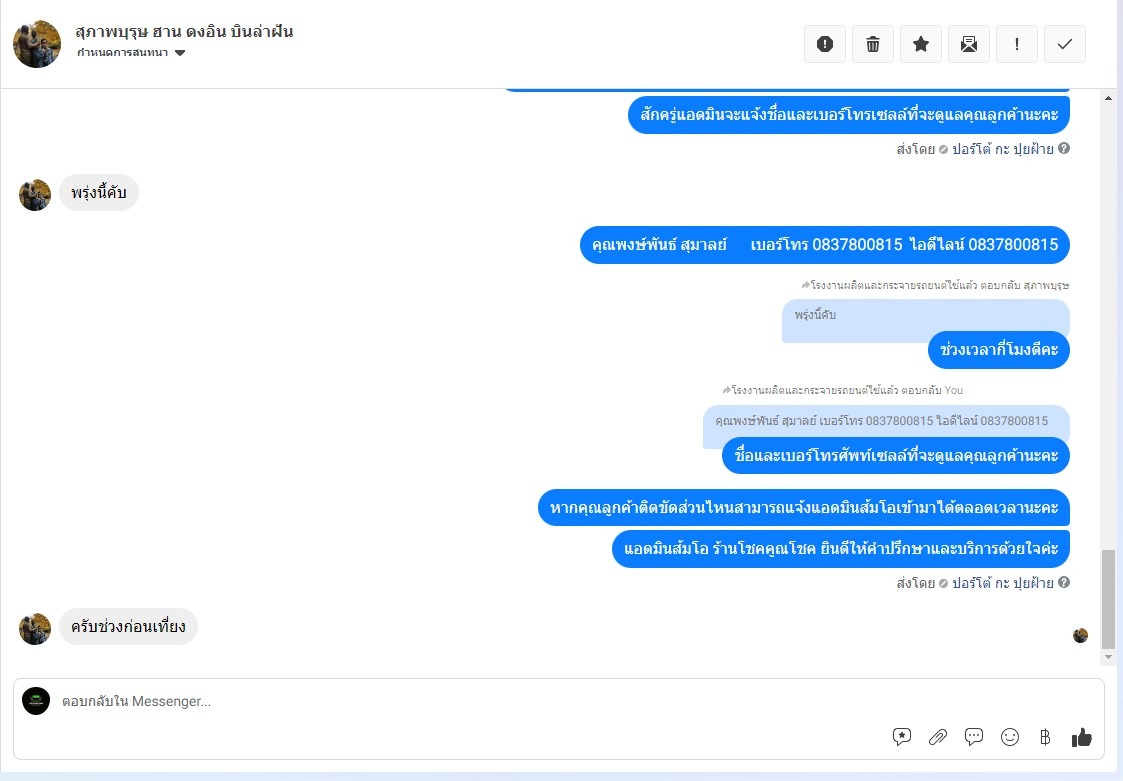
Task: Flag conversation as priority with exclamation mark
Action: (1016, 44)
